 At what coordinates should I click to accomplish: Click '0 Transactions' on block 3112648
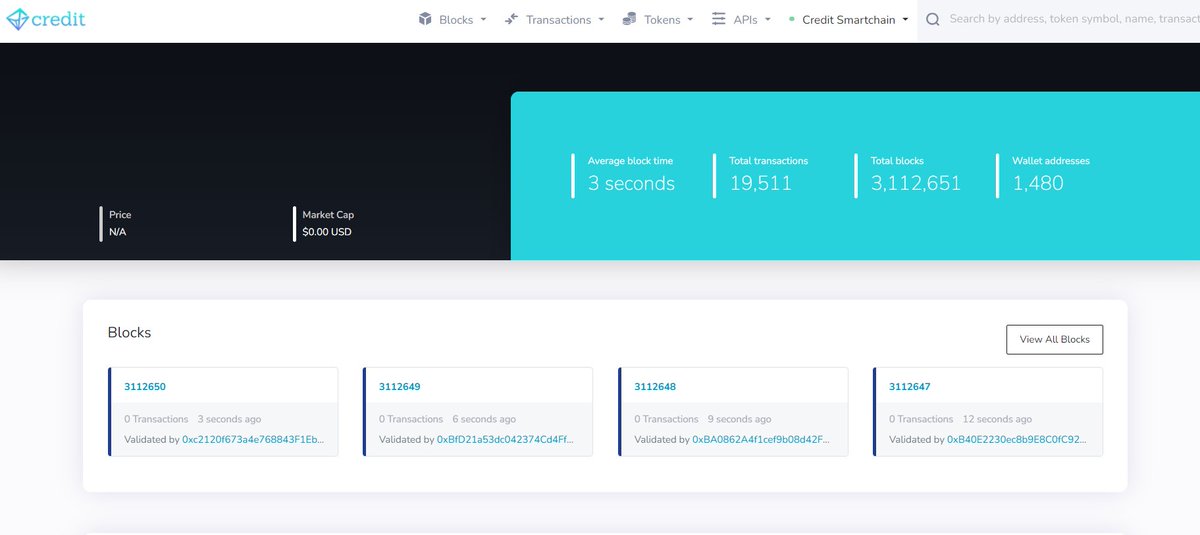tap(666, 419)
